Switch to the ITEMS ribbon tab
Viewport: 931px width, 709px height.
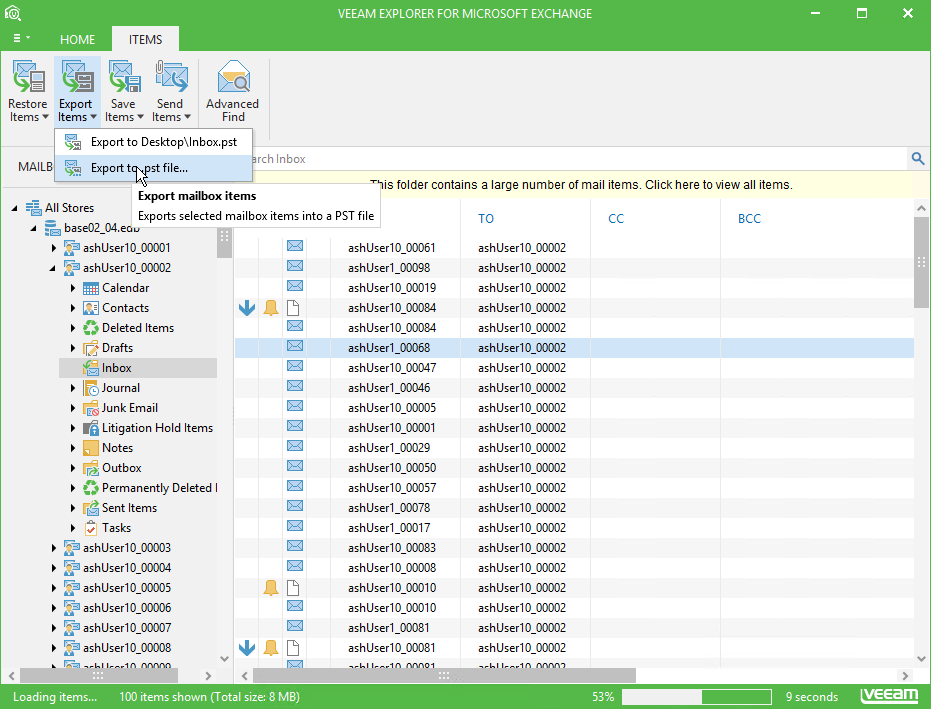145,39
